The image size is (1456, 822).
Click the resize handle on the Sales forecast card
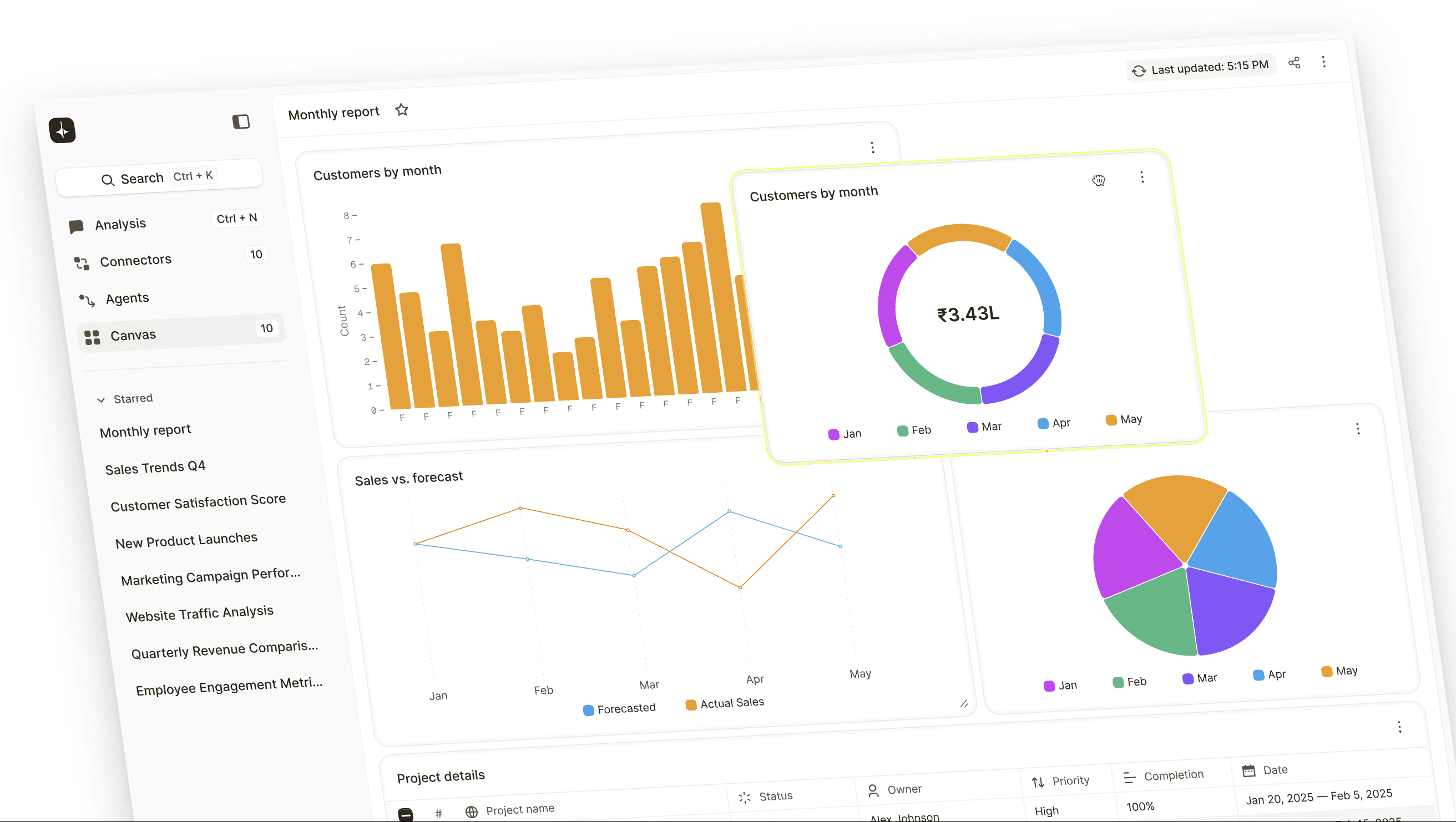[964, 704]
